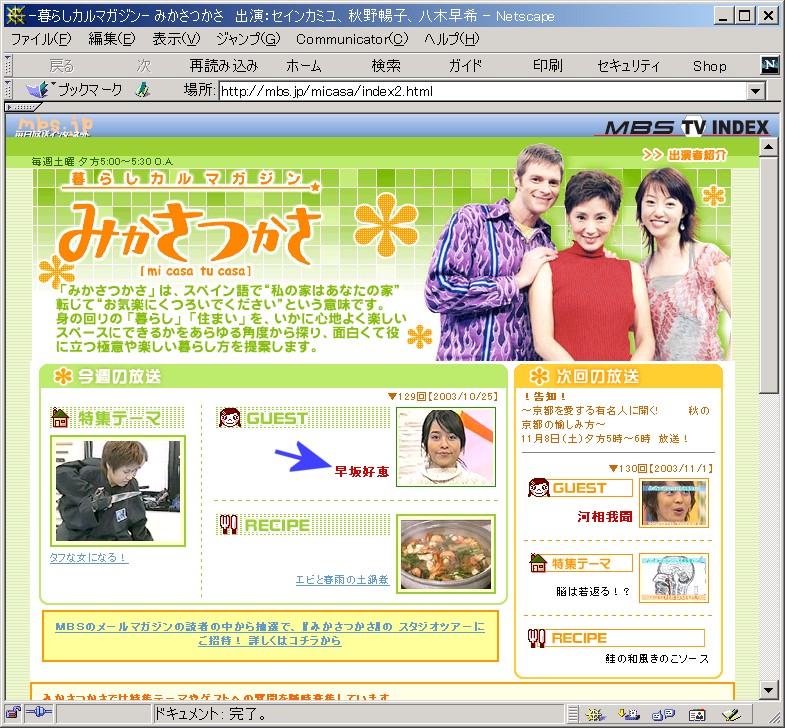Open the タフな女になる！ link
This screenshot has height=728, width=785.
[x=89, y=557]
